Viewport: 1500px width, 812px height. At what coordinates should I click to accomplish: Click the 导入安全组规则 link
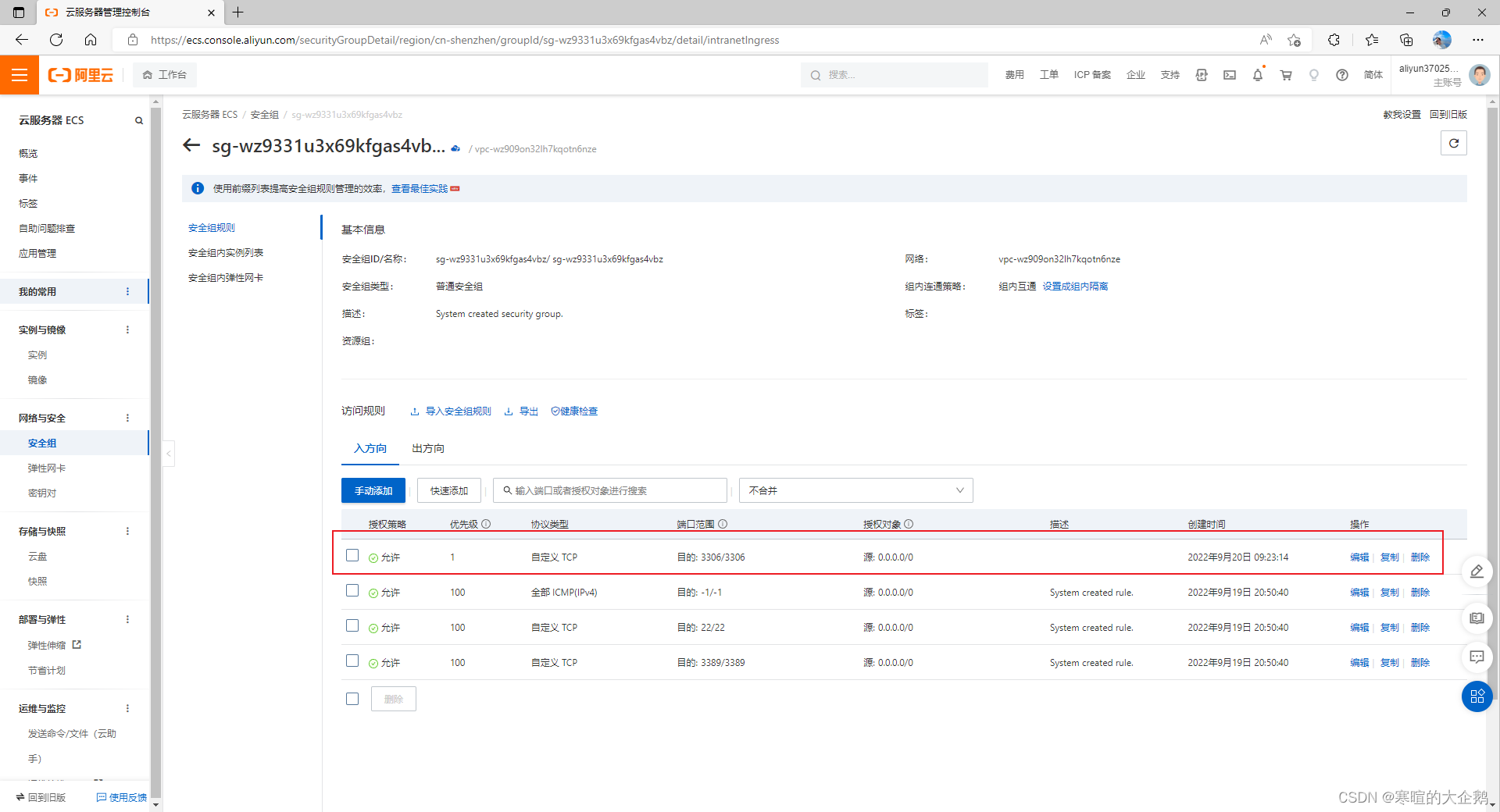click(451, 411)
